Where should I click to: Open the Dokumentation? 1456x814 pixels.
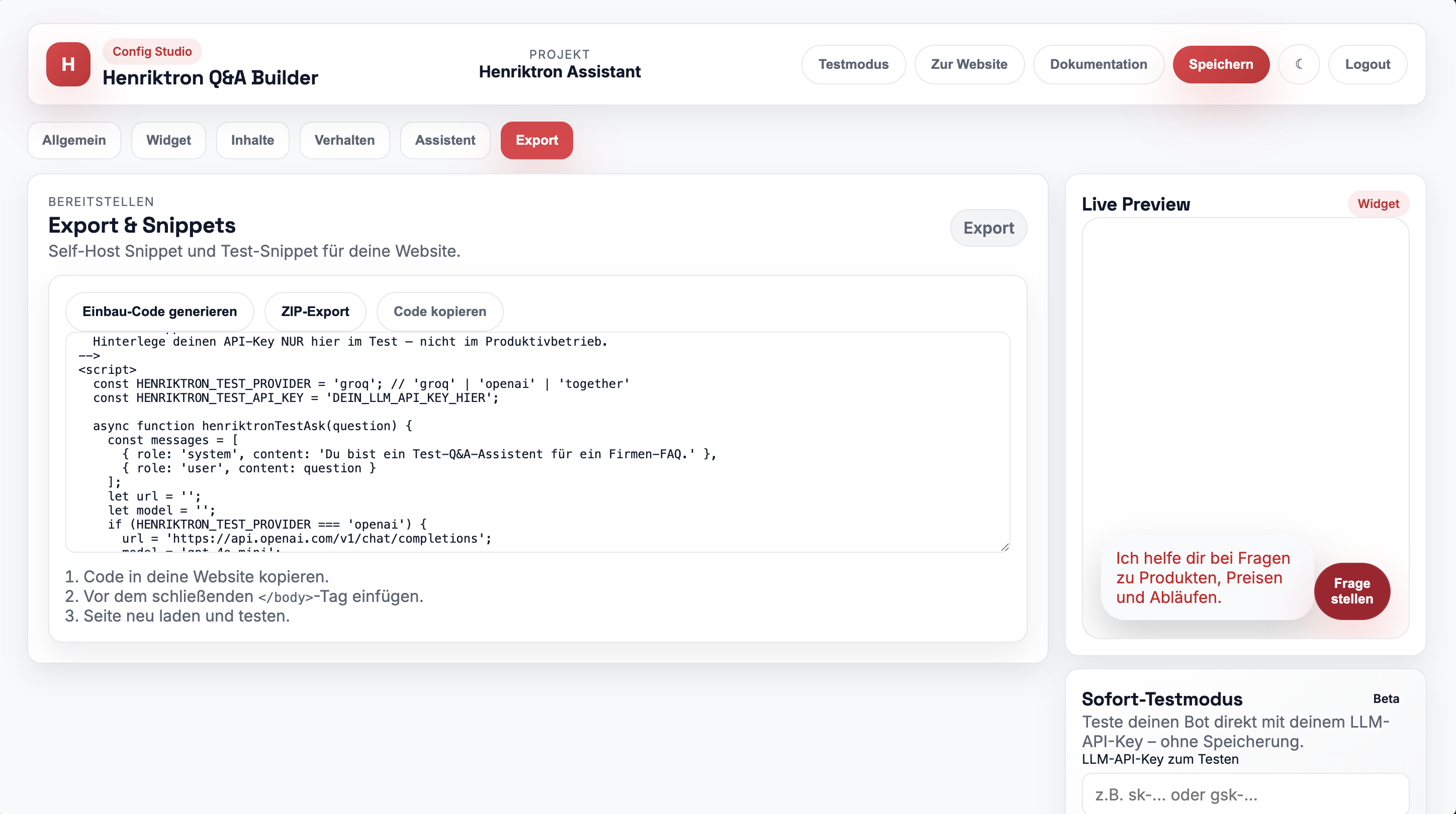(1098, 64)
